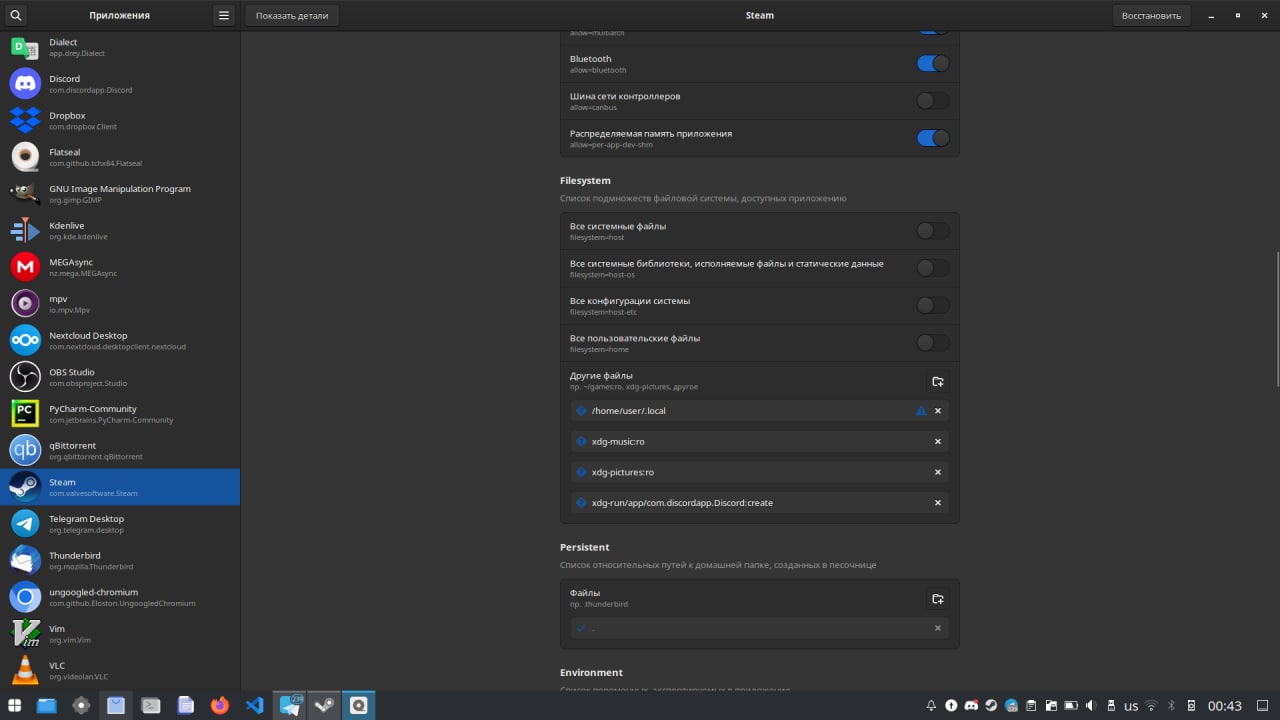1280x720 pixels.
Task: Select Discord in the applications list
Action: click(x=120, y=84)
